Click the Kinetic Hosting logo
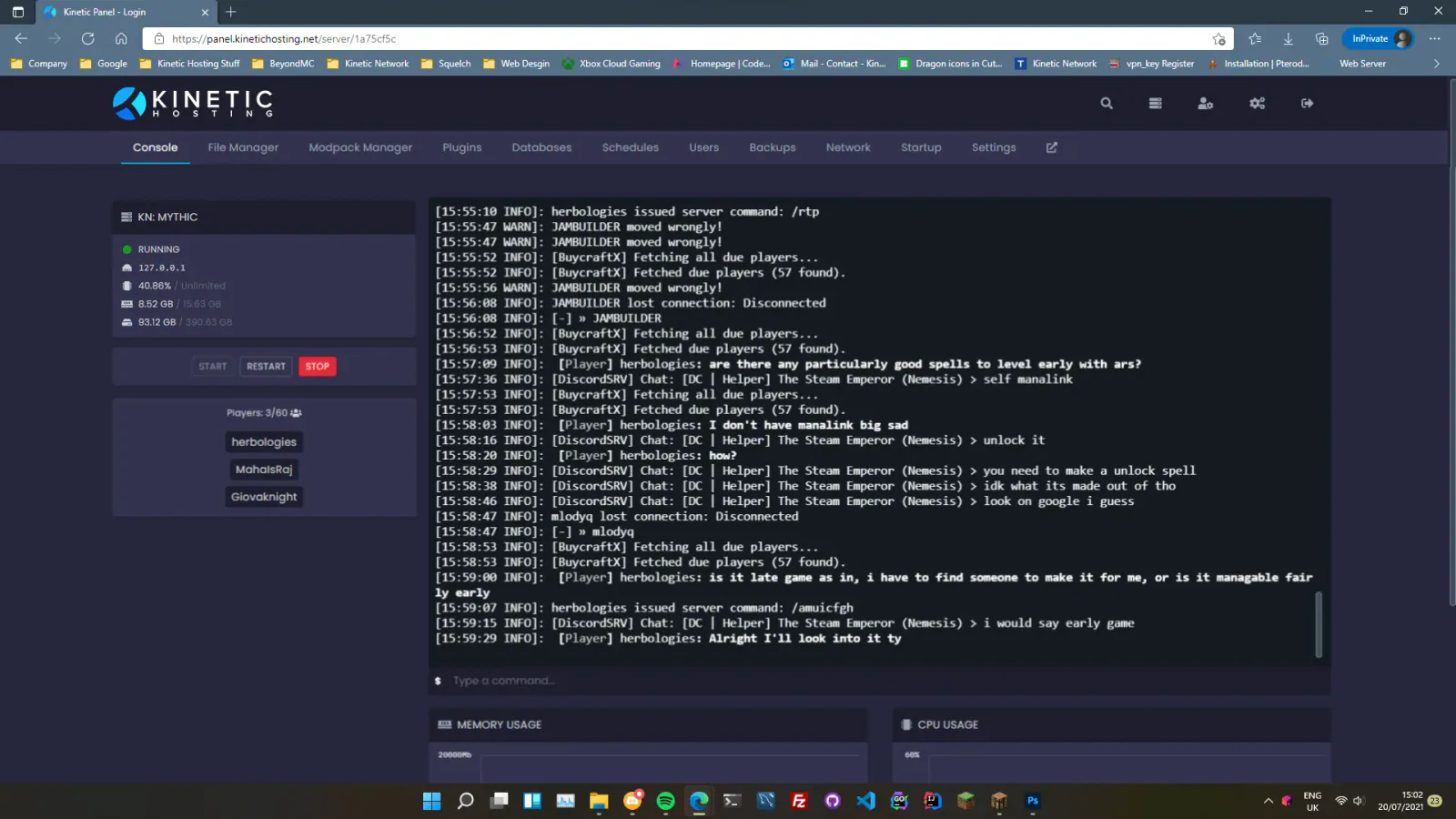Viewport: 1456px width, 819px height. click(194, 103)
